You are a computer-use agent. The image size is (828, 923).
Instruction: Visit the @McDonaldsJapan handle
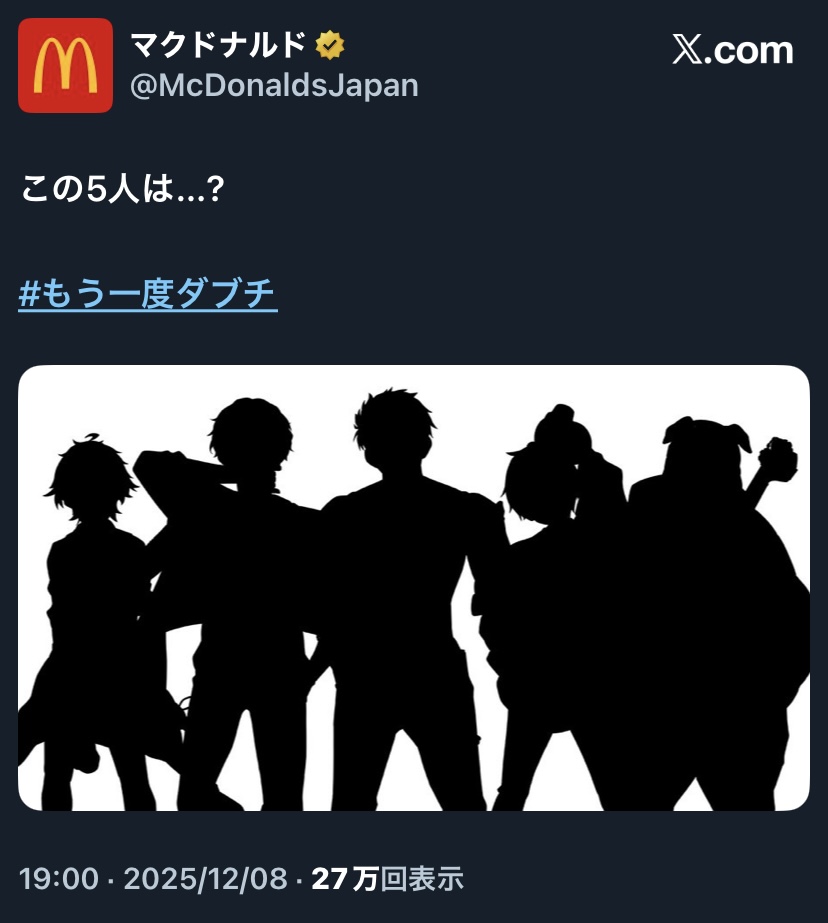point(274,85)
